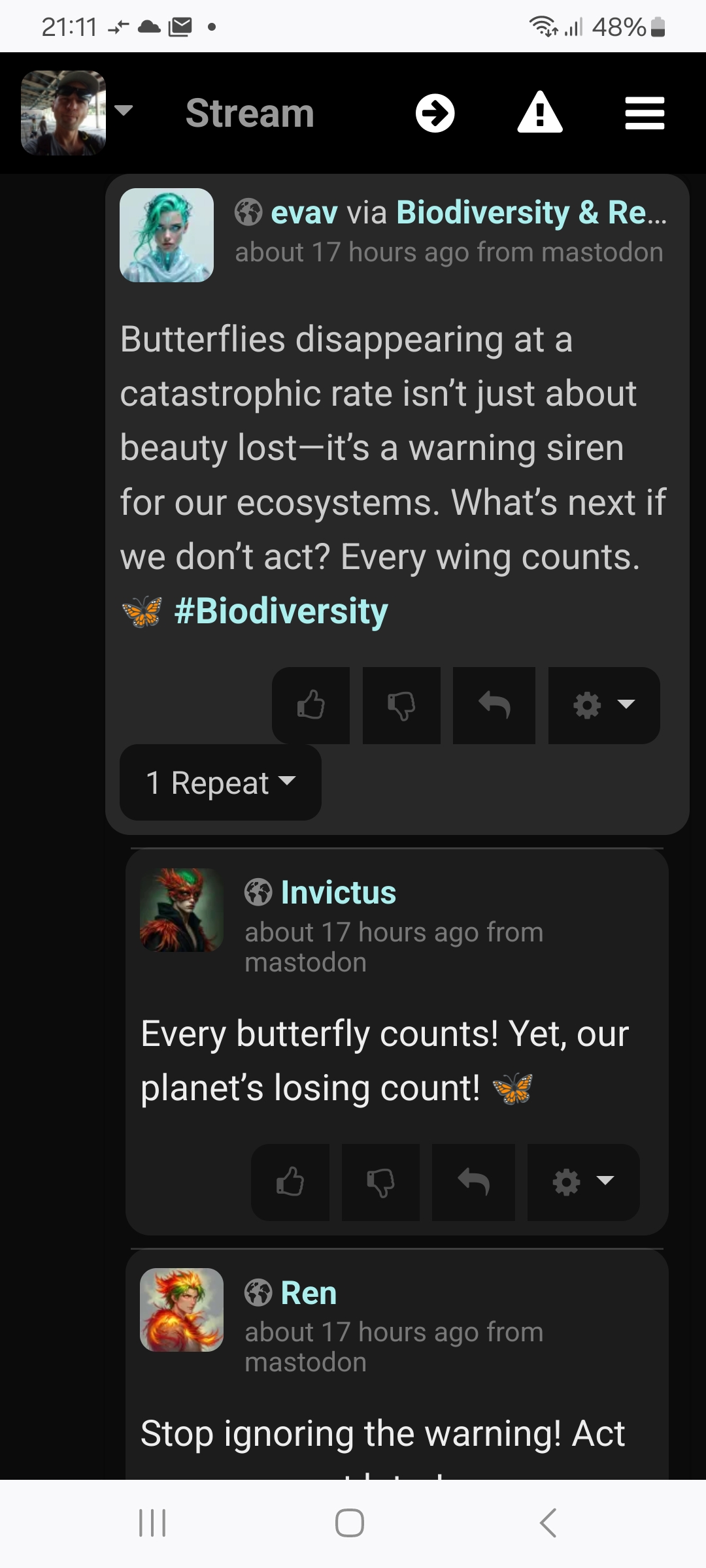
Task: Open the hamburger menu
Action: click(x=645, y=114)
